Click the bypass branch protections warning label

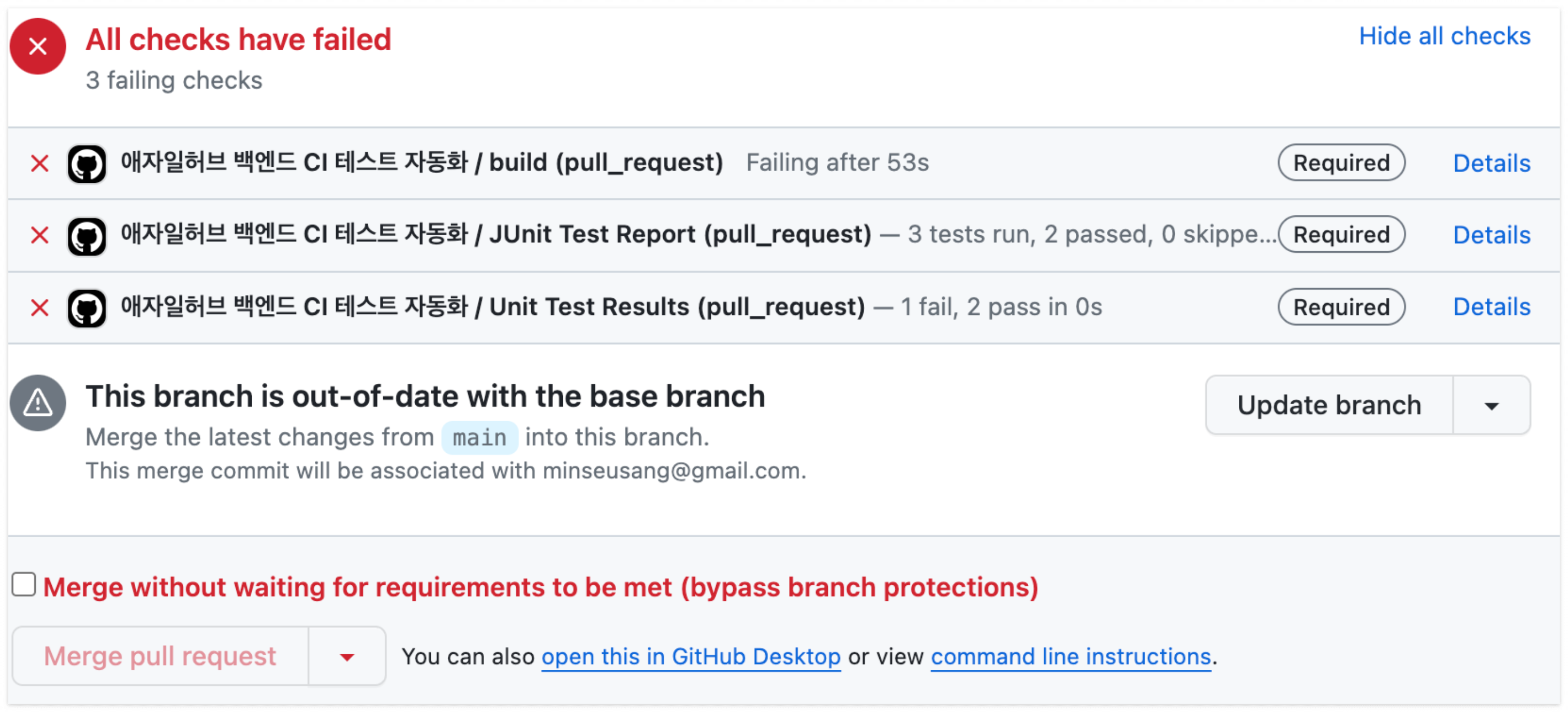pos(540,587)
